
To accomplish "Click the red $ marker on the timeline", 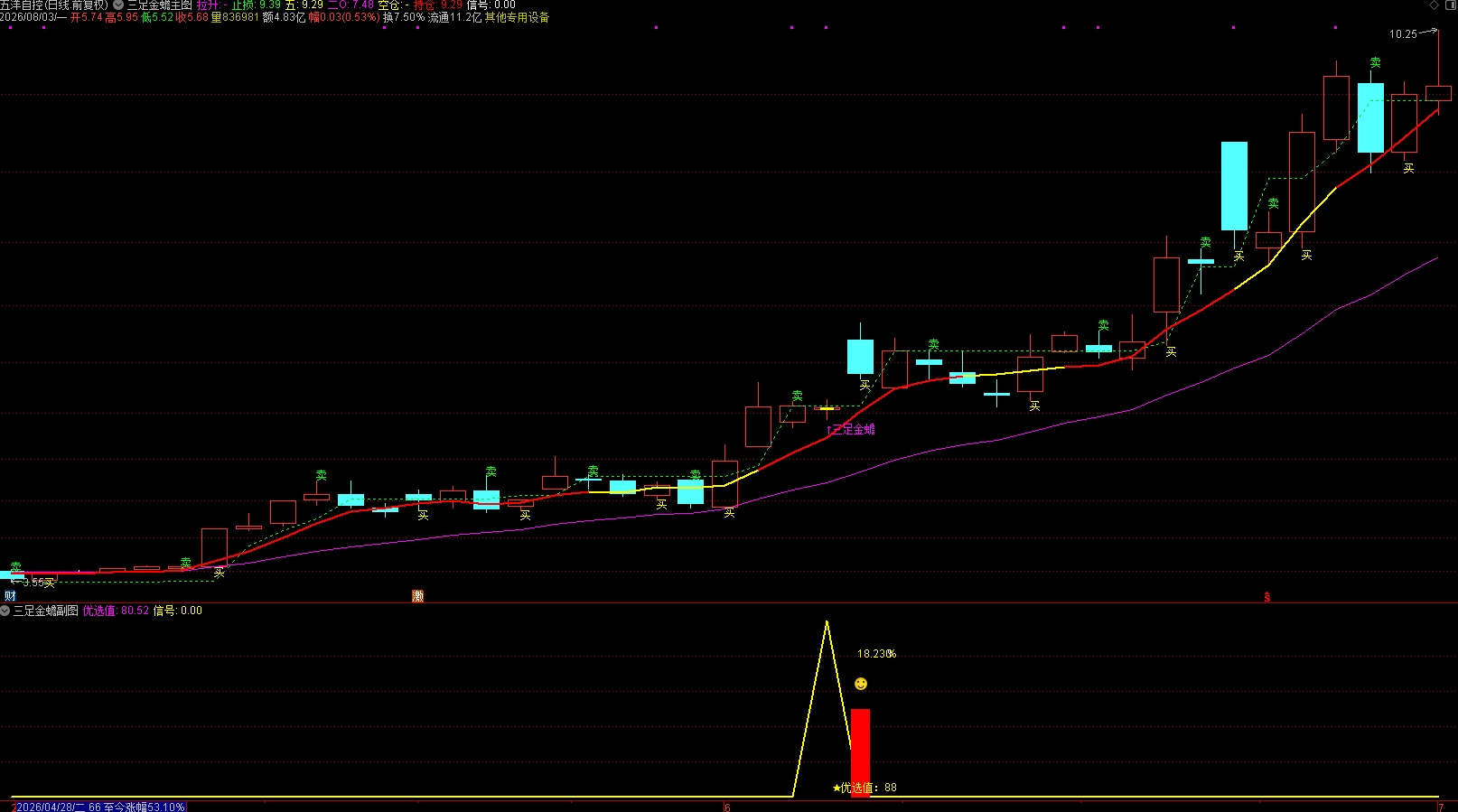I will (x=1267, y=597).
